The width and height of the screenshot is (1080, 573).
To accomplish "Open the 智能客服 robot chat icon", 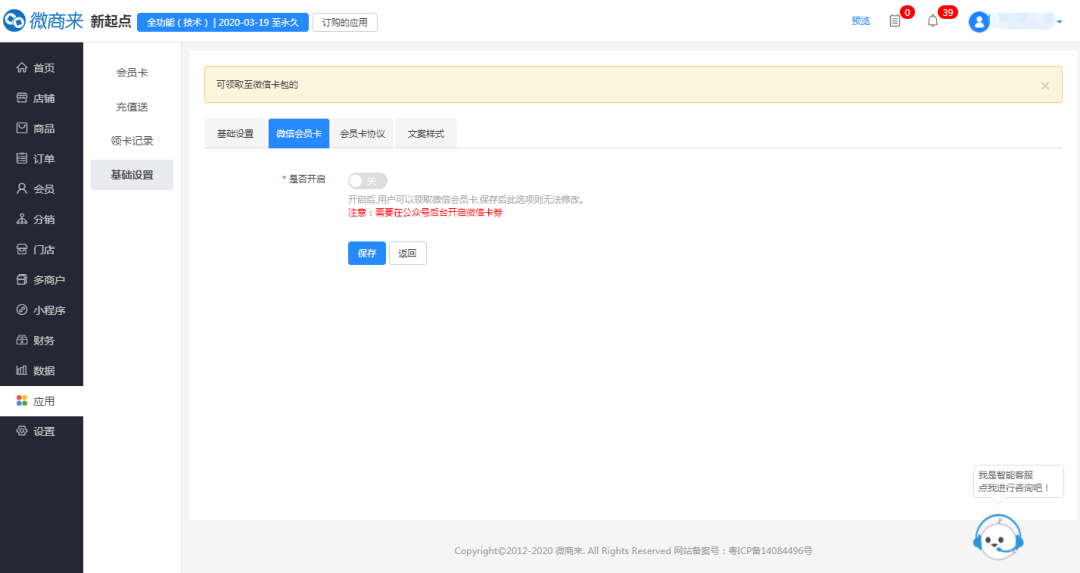I will tap(997, 540).
